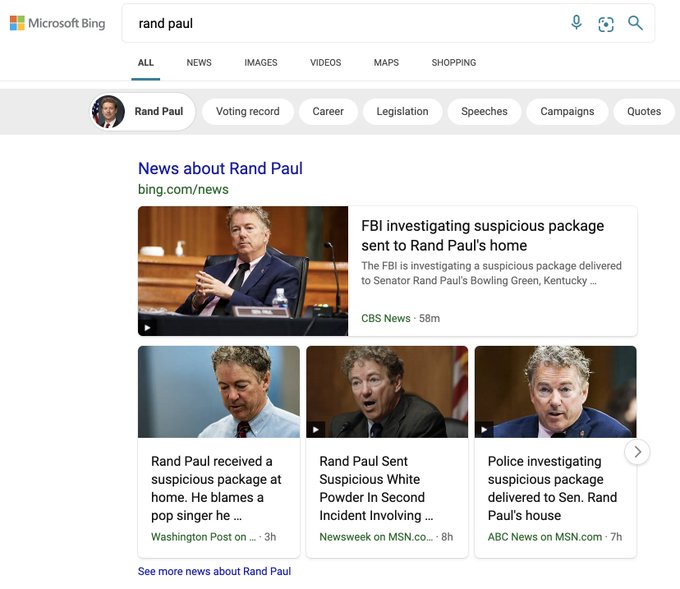Click the Microsoft Bing logo
This screenshot has height=589, width=680.
[57, 23]
